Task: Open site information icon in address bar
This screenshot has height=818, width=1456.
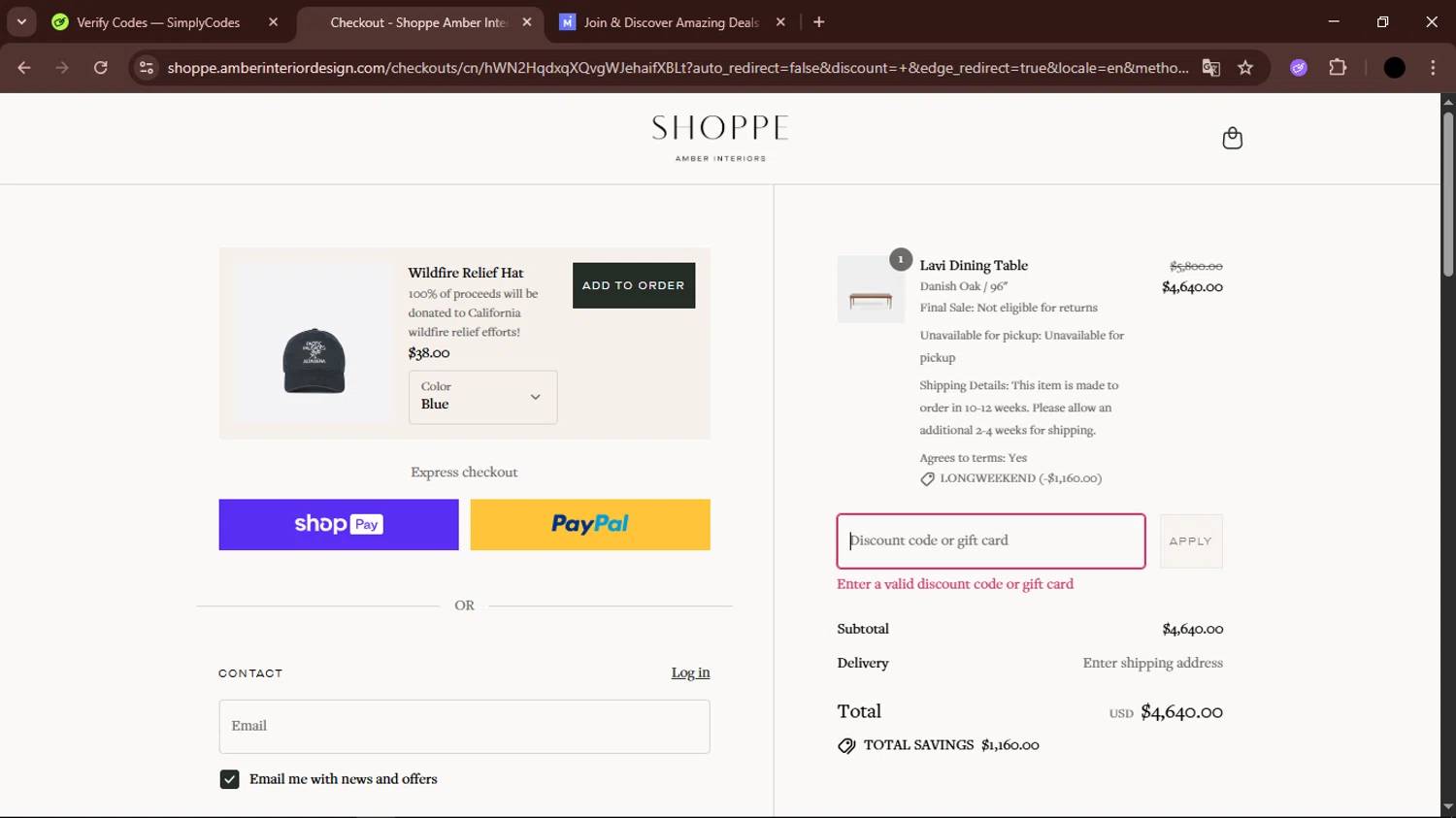Action: pyautogui.click(x=147, y=68)
